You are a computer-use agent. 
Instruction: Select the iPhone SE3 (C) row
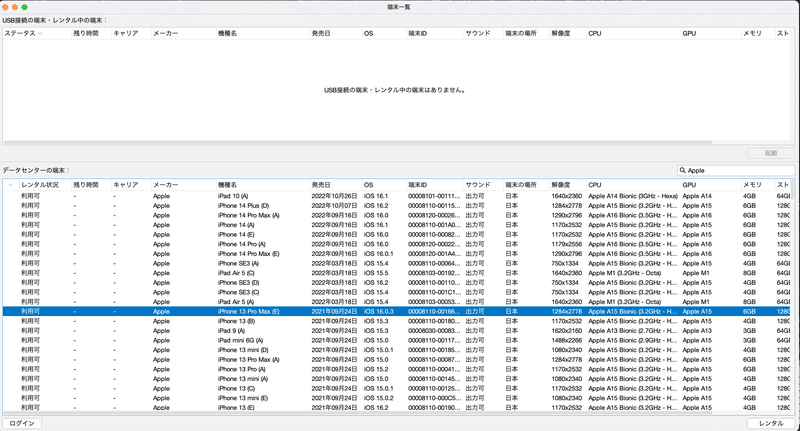[x=396, y=292]
